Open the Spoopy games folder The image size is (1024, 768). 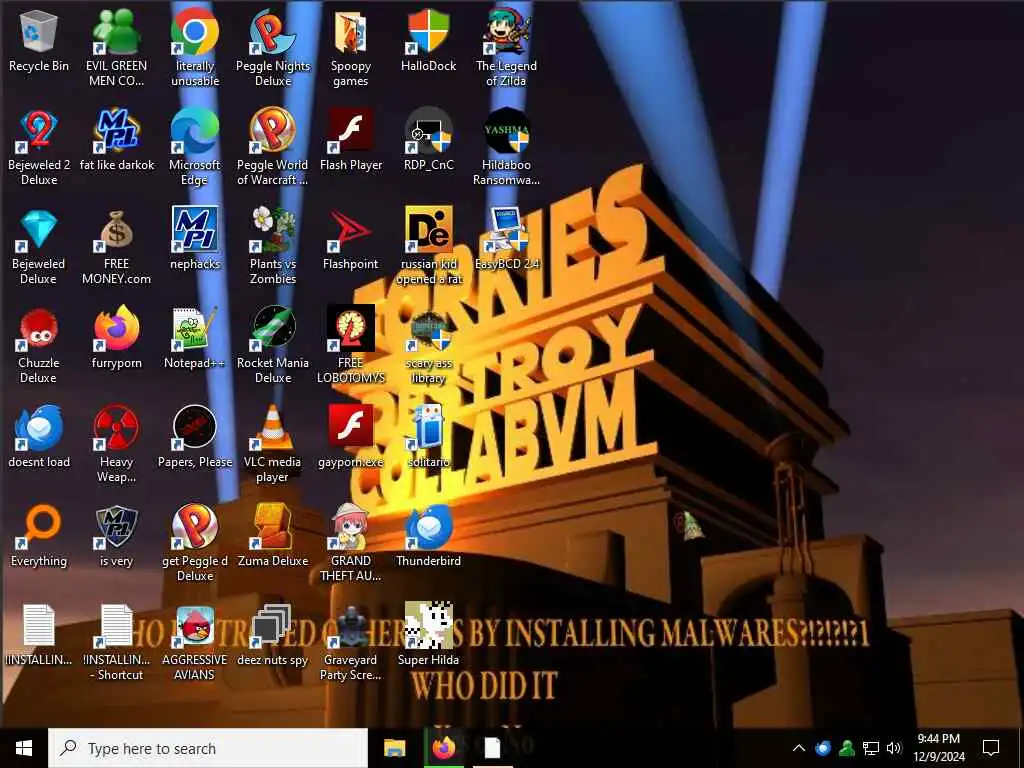351,48
